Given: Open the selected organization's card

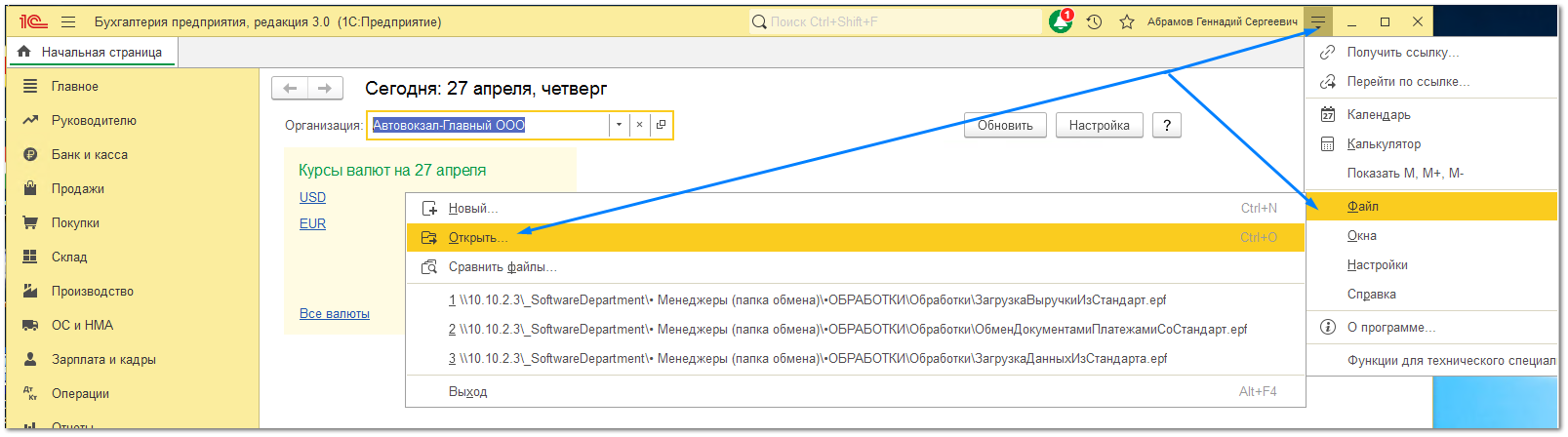Looking at the screenshot, I should click(661, 125).
